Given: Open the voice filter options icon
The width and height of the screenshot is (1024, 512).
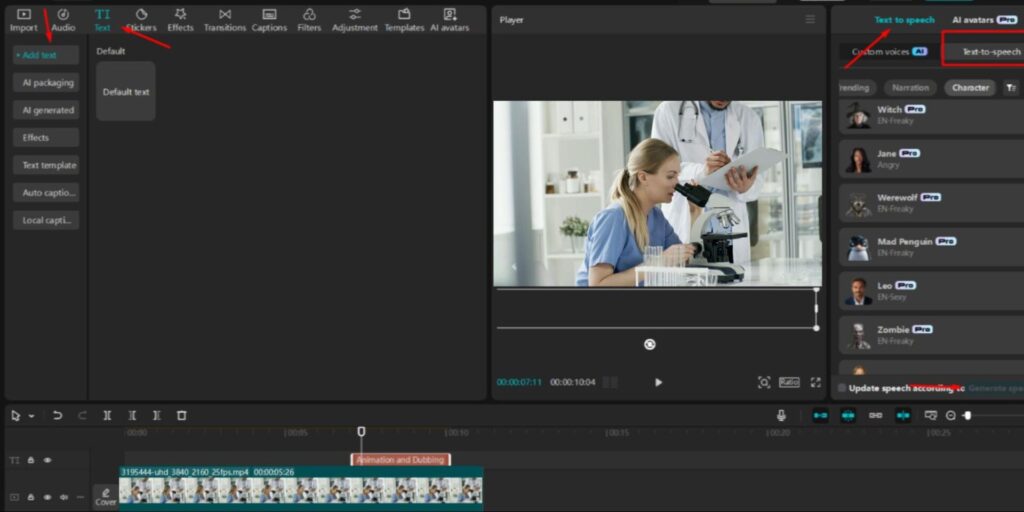Looking at the screenshot, I should click(1010, 88).
